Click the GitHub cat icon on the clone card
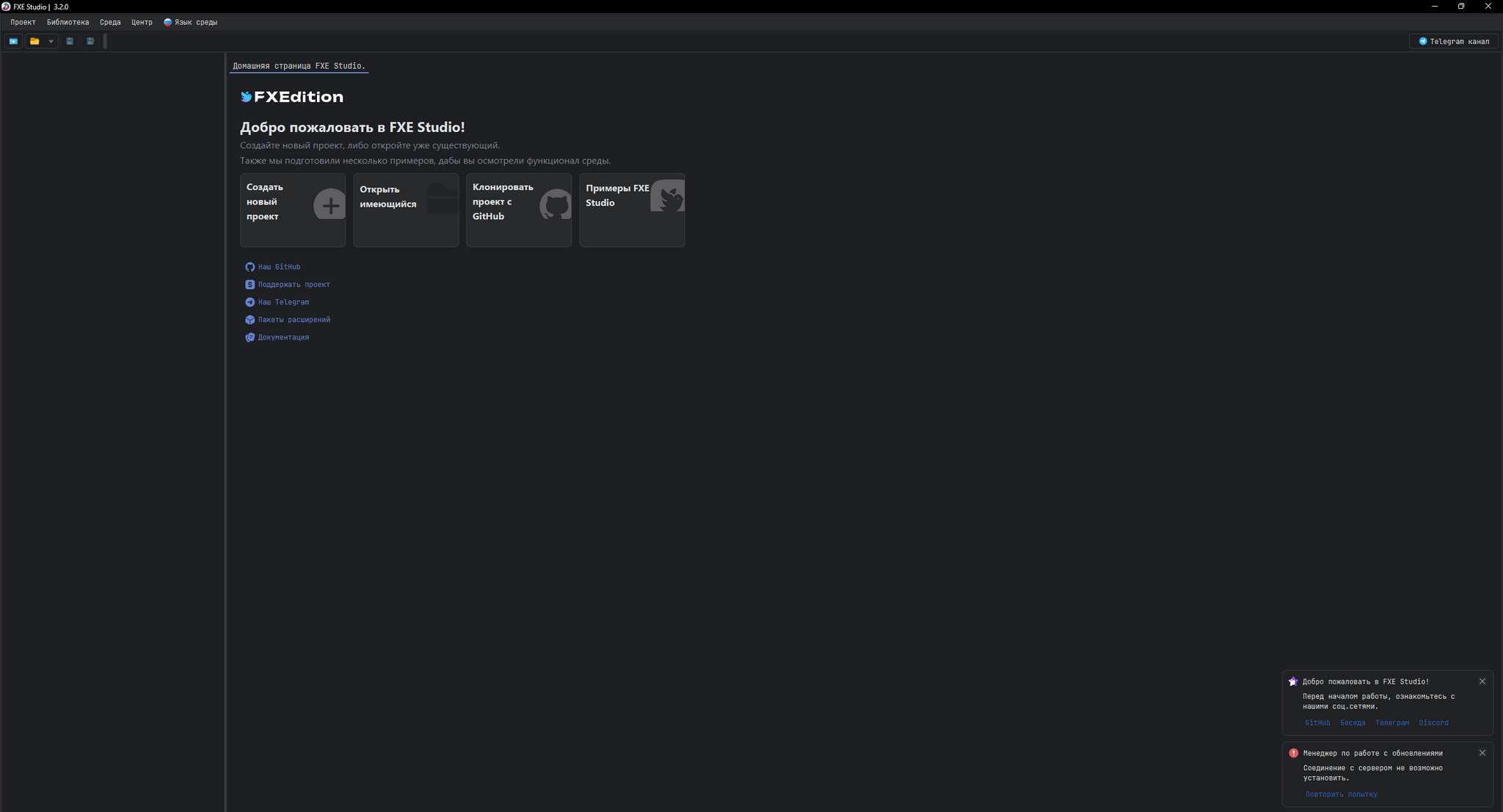 556,205
